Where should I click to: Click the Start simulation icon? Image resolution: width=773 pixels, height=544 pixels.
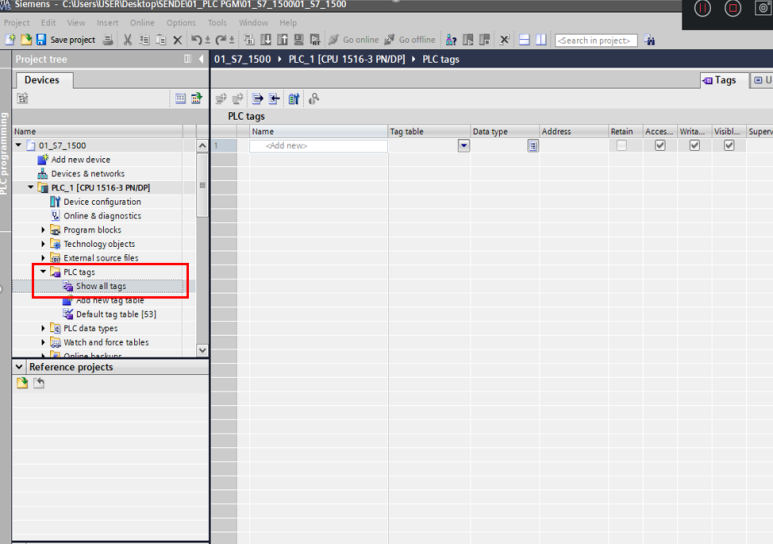(x=299, y=39)
